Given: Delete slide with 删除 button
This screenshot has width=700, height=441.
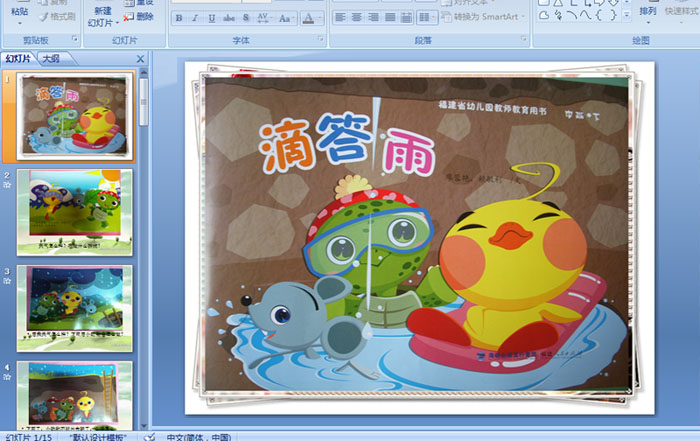Looking at the screenshot, I should coord(139,17).
